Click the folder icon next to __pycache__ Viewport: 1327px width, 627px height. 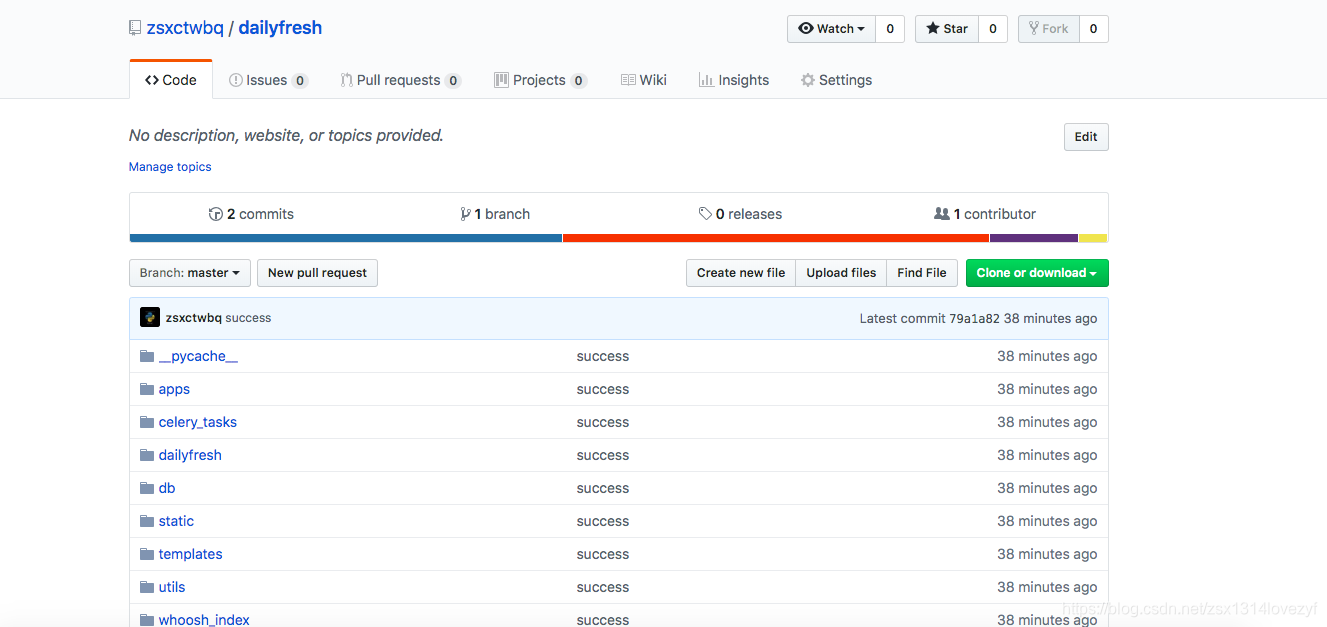(x=147, y=356)
